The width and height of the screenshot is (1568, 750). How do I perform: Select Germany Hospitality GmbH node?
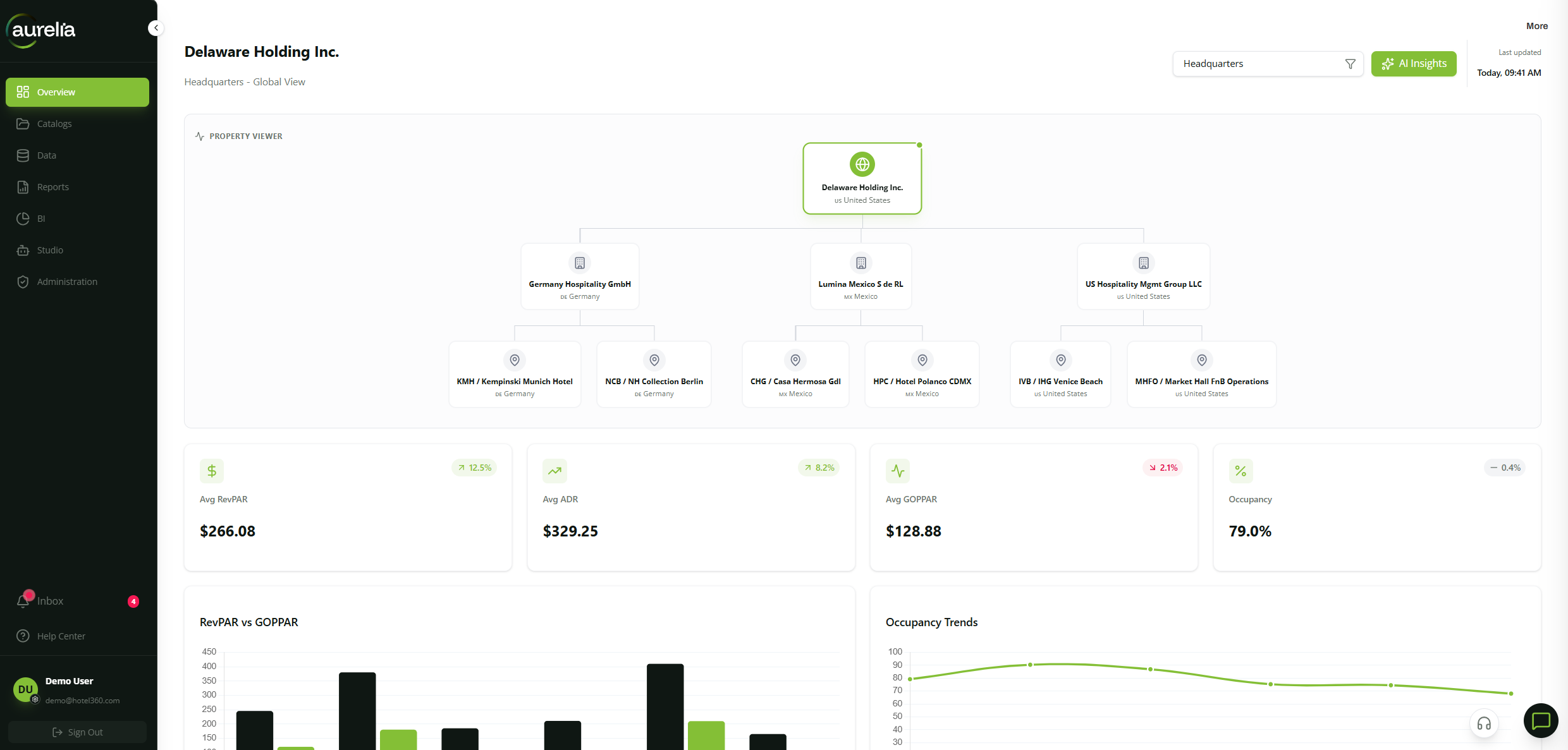[580, 277]
